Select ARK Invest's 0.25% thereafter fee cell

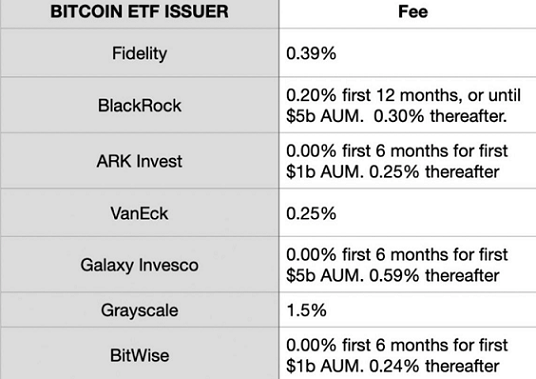click(407, 161)
